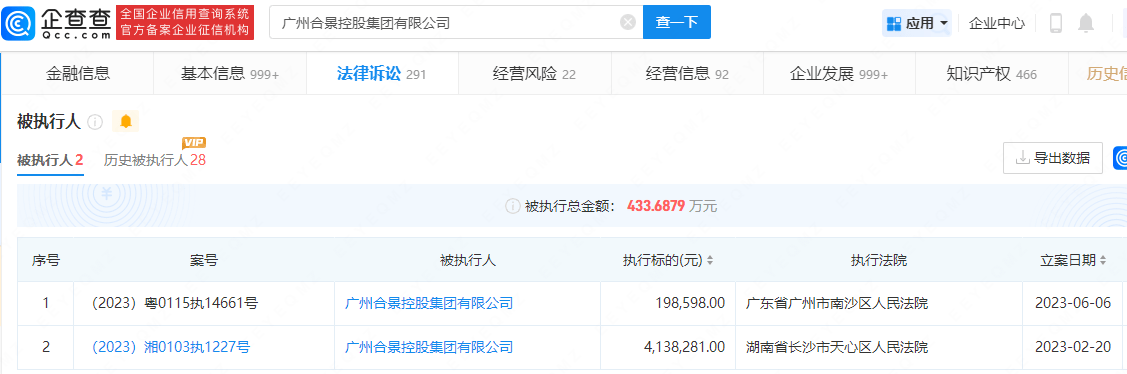This screenshot has height=374, width=1127.
Task: Open the 知识产权 tab
Action: (x=992, y=73)
